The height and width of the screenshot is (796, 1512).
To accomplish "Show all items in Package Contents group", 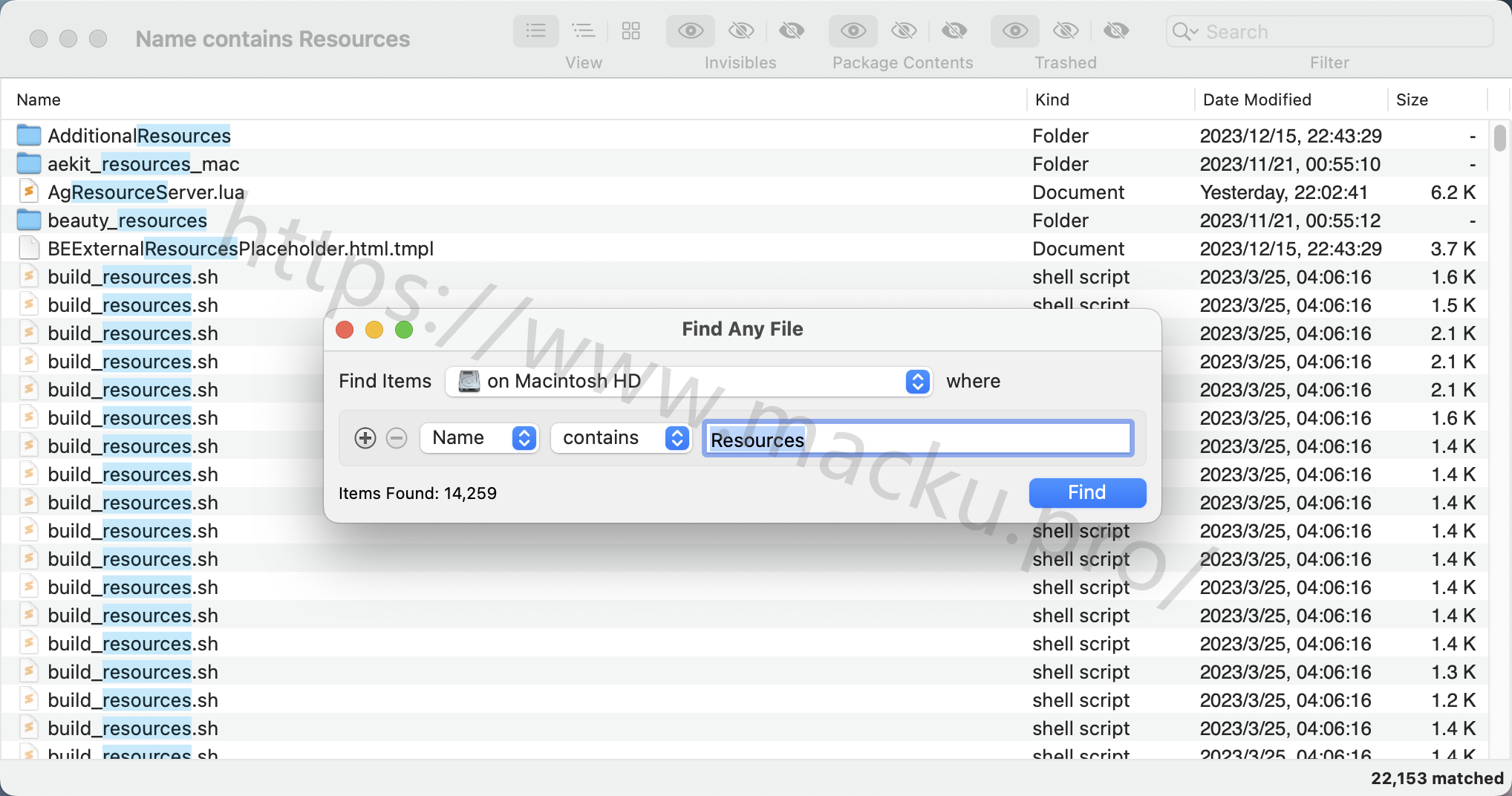I will [x=853, y=31].
